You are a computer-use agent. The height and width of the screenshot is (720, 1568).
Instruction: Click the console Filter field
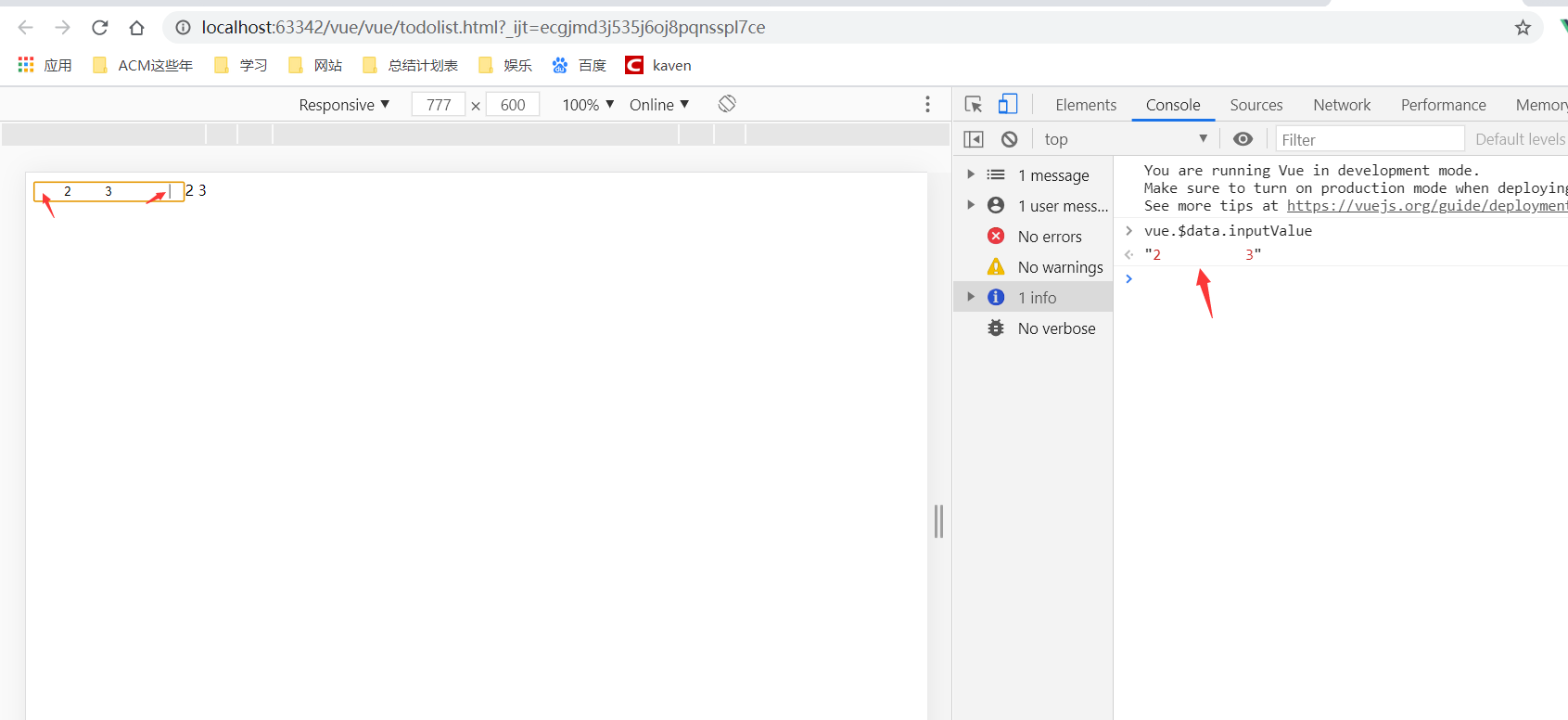tap(1370, 139)
